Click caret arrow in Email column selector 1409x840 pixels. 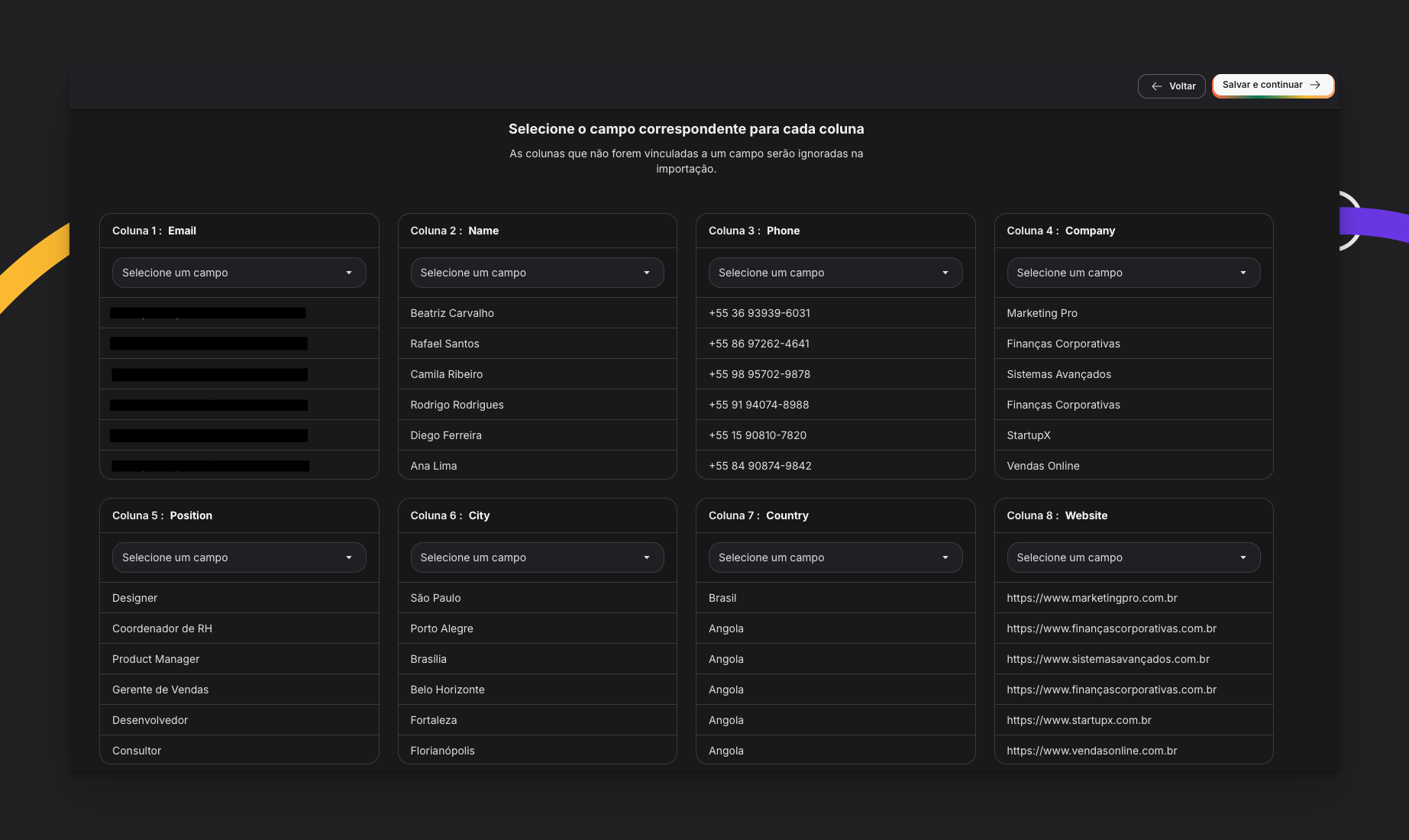[x=349, y=273]
